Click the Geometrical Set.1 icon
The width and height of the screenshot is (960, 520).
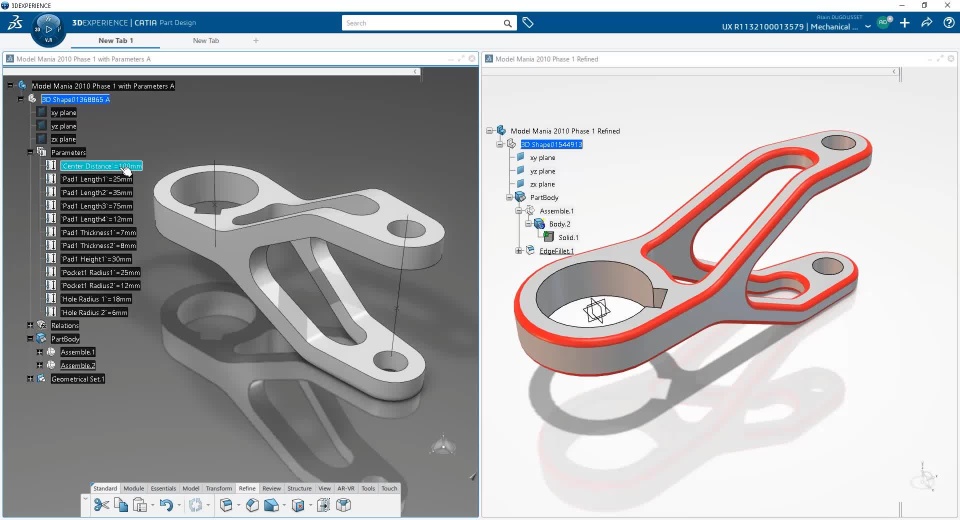(x=42, y=379)
